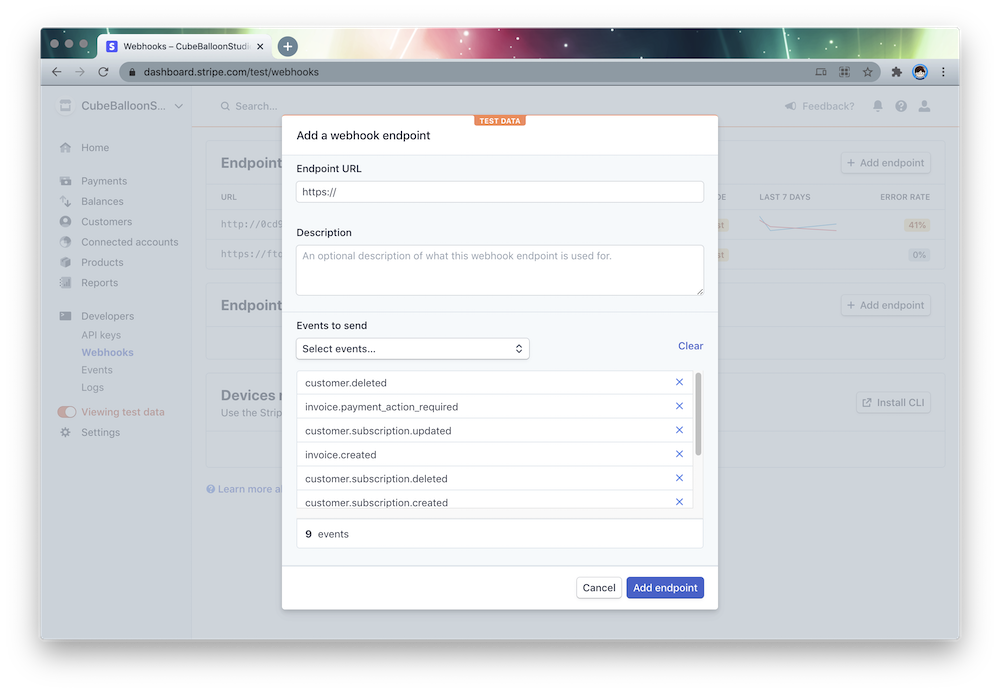The height and width of the screenshot is (693, 1000).
Task: Click the Payments card icon
Action: [65, 181]
